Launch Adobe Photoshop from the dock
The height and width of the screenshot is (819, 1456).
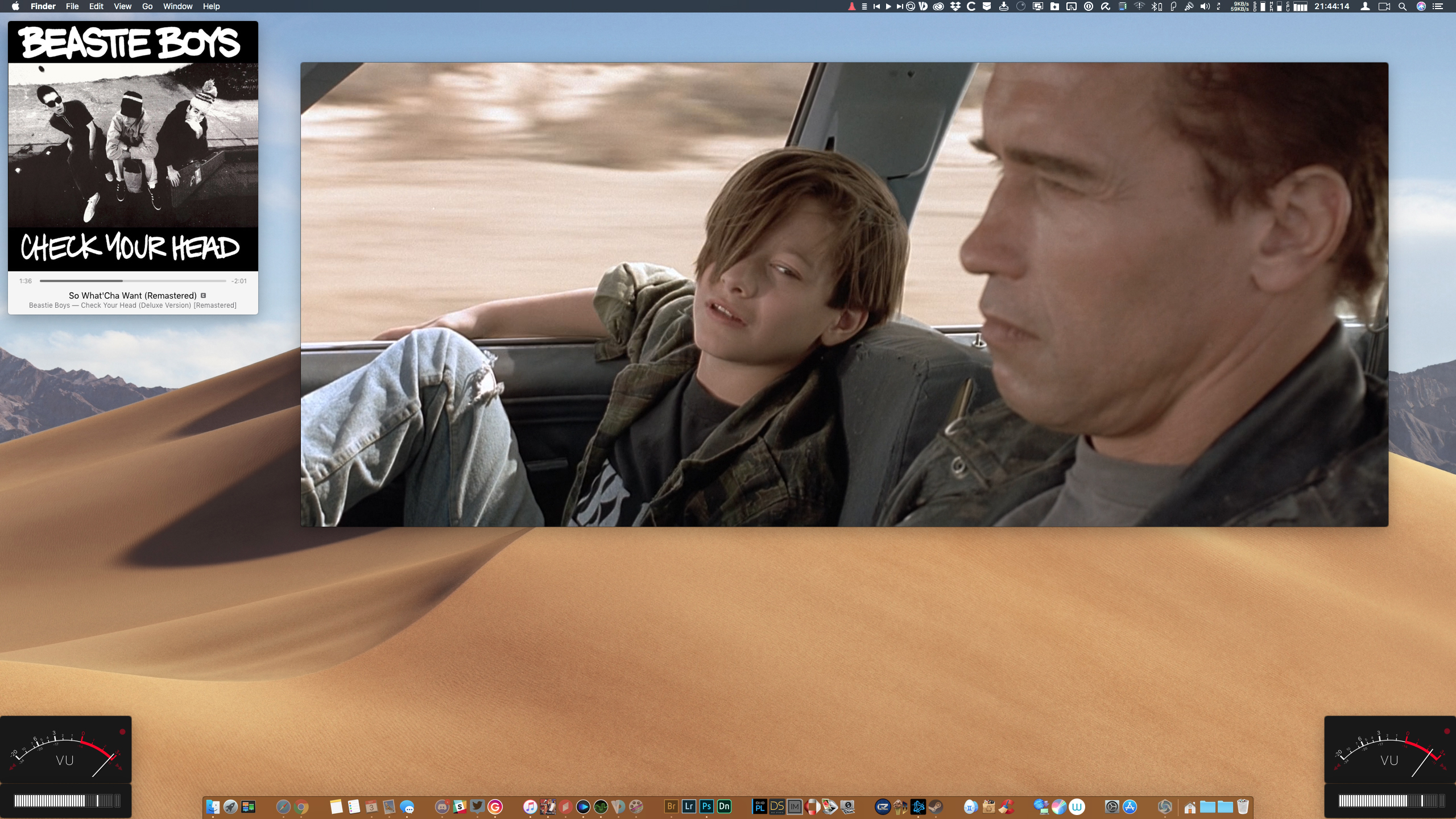pos(706,806)
